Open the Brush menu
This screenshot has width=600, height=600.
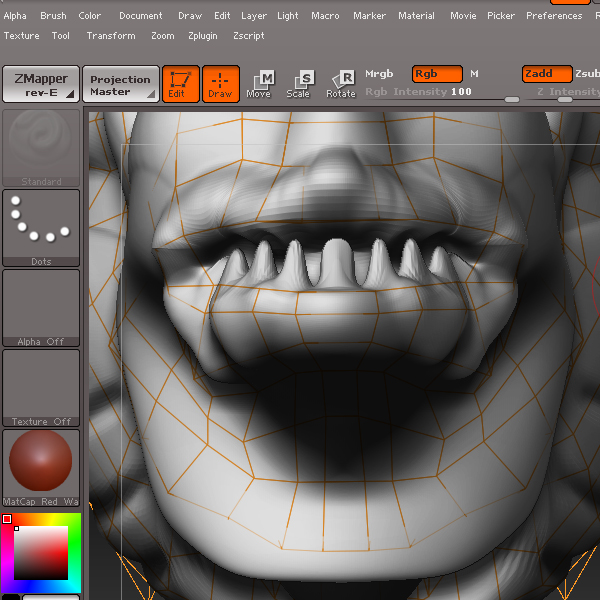coord(53,16)
